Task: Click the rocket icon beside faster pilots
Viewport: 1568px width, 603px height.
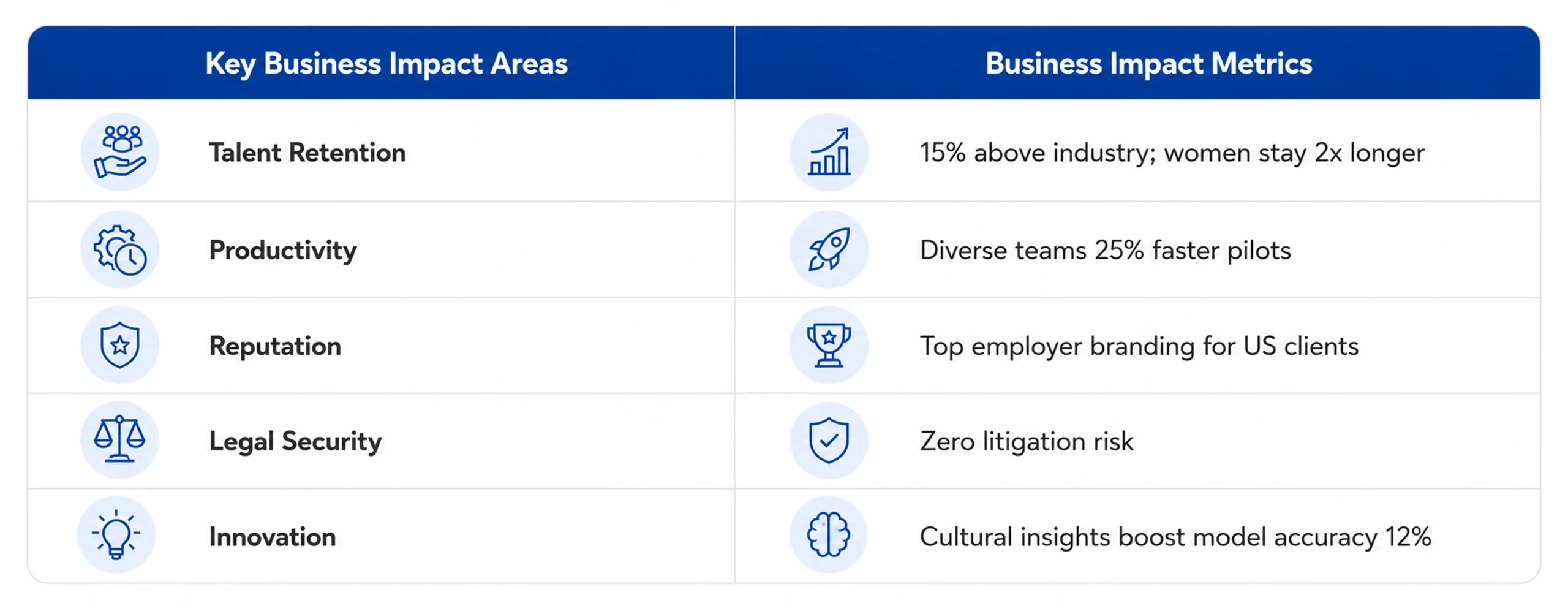Action: click(x=829, y=249)
